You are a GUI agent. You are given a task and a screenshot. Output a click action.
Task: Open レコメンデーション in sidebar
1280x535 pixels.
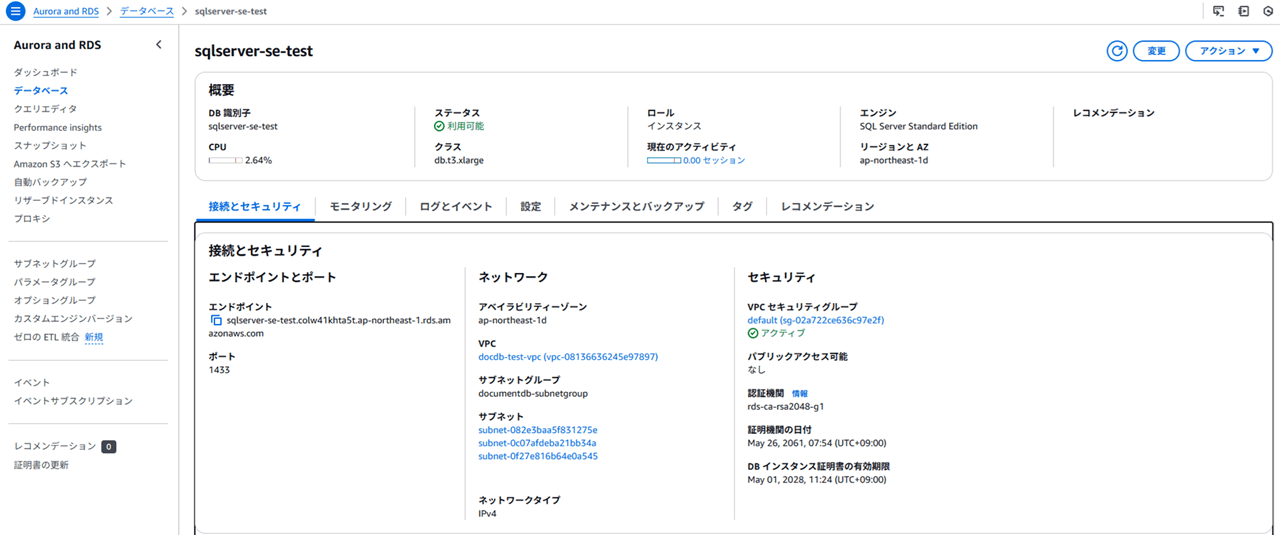click(x=55, y=446)
